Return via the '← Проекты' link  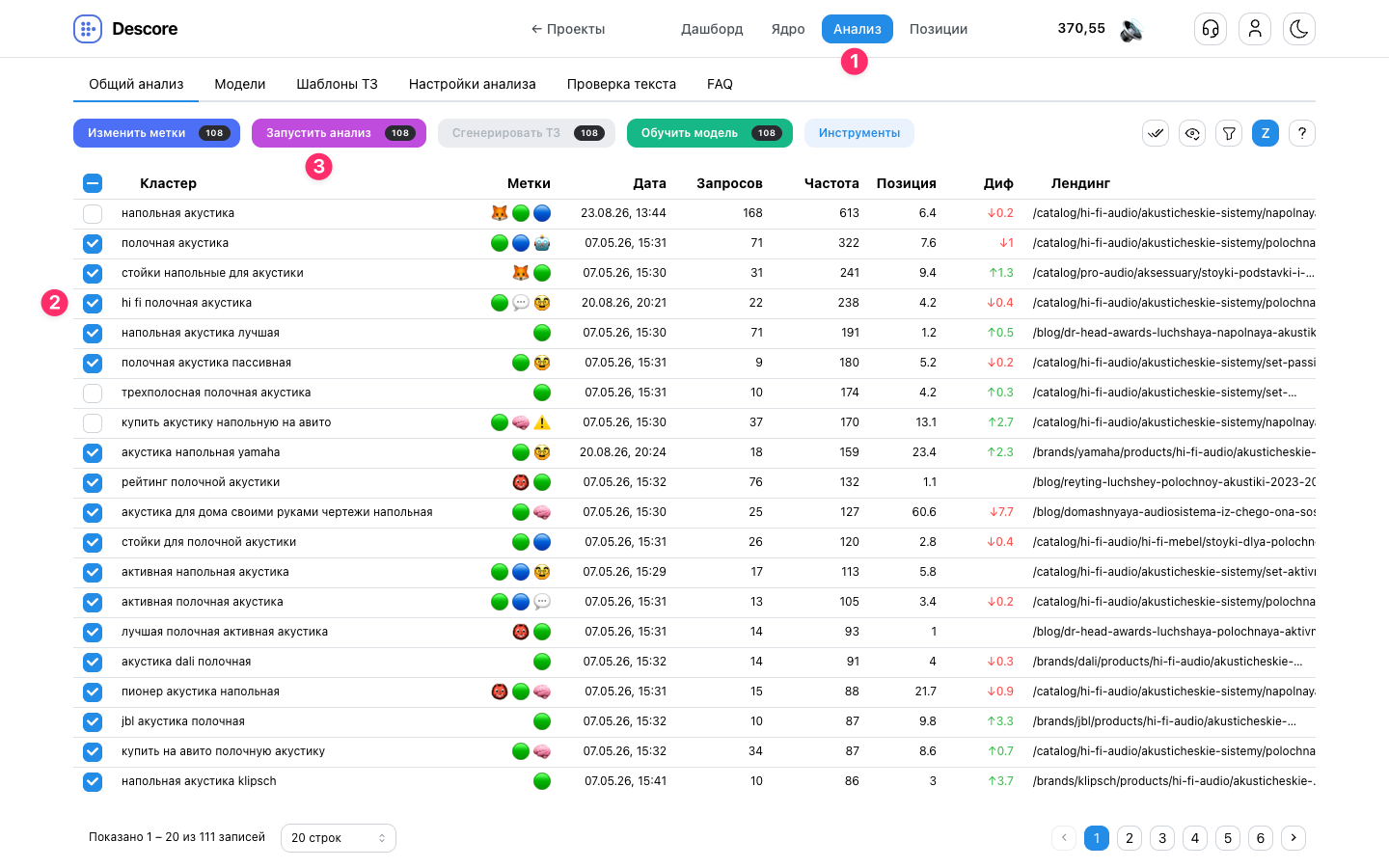(568, 29)
